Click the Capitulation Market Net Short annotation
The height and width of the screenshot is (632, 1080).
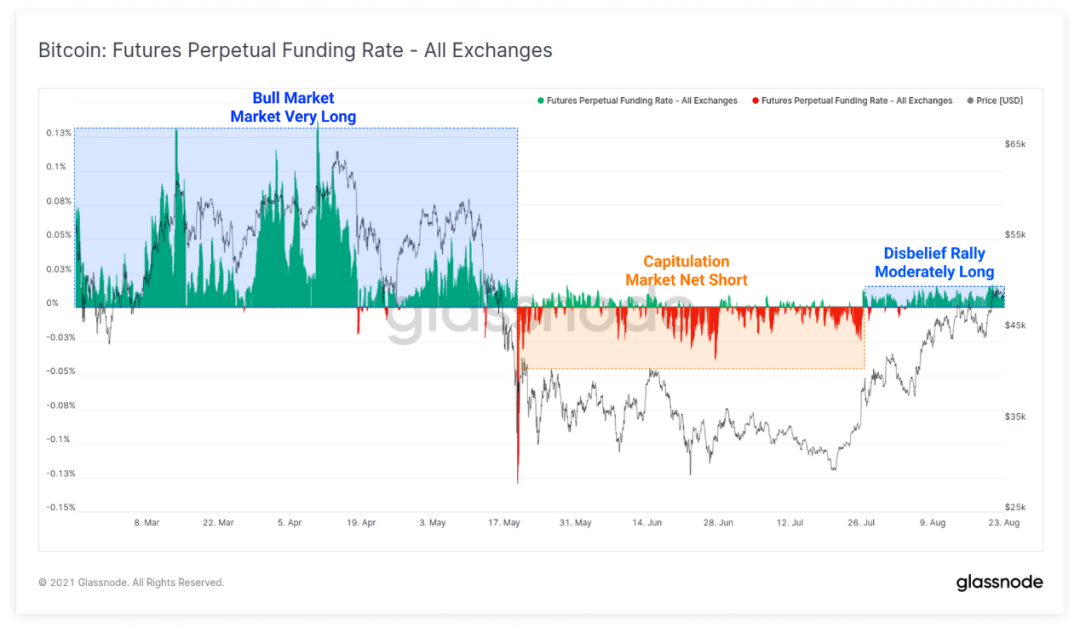(687, 271)
